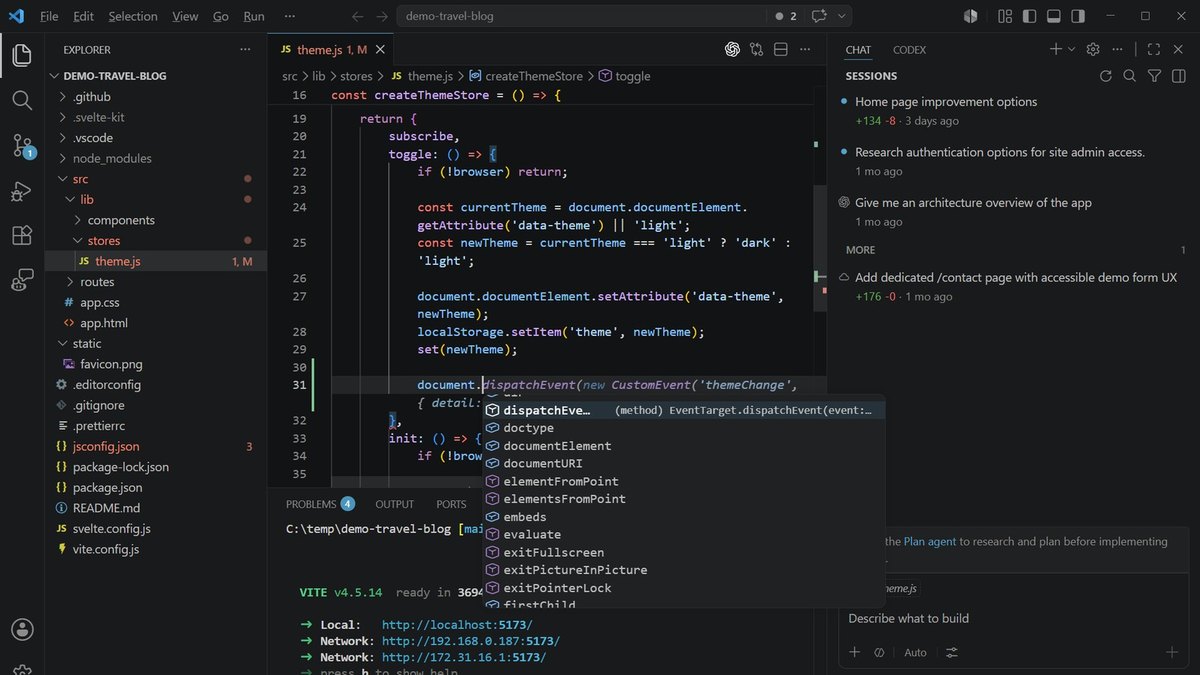Open package.json in Explorer
Image resolution: width=1200 pixels, height=675 pixels.
click(x=107, y=487)
